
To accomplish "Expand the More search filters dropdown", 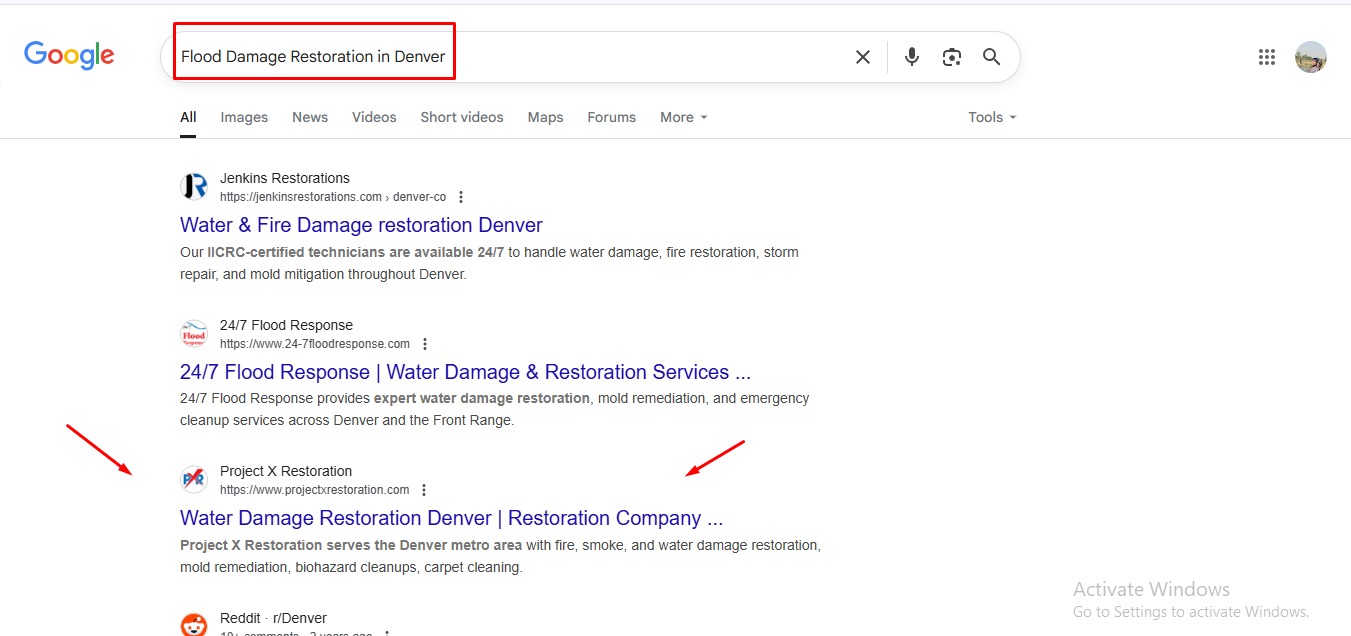I will (683, 117).
